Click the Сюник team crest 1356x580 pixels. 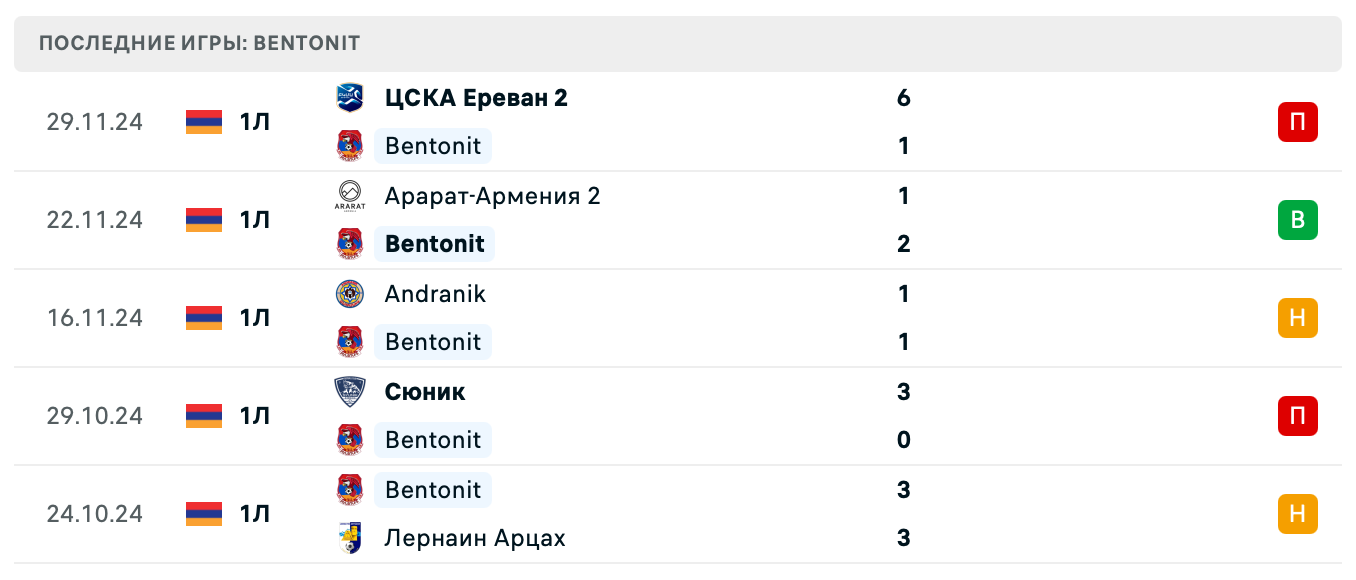click(350, 392)
